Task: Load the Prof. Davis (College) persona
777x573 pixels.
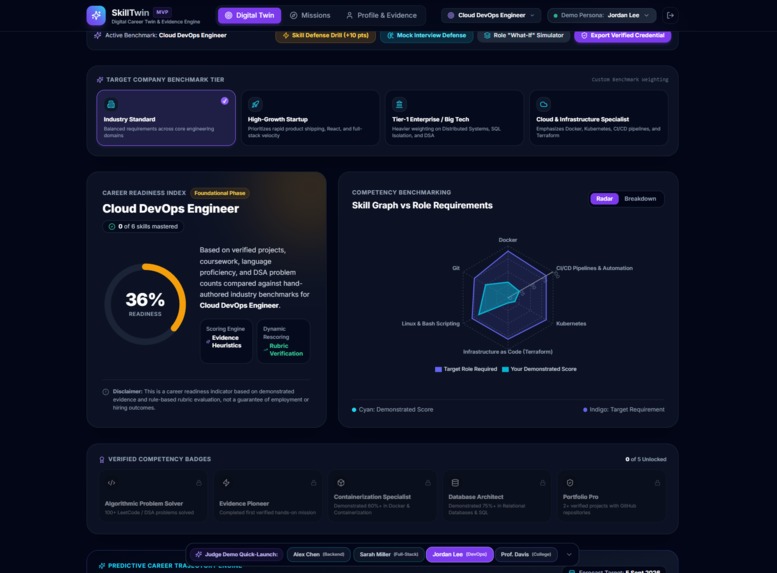Action: [526, 554]
